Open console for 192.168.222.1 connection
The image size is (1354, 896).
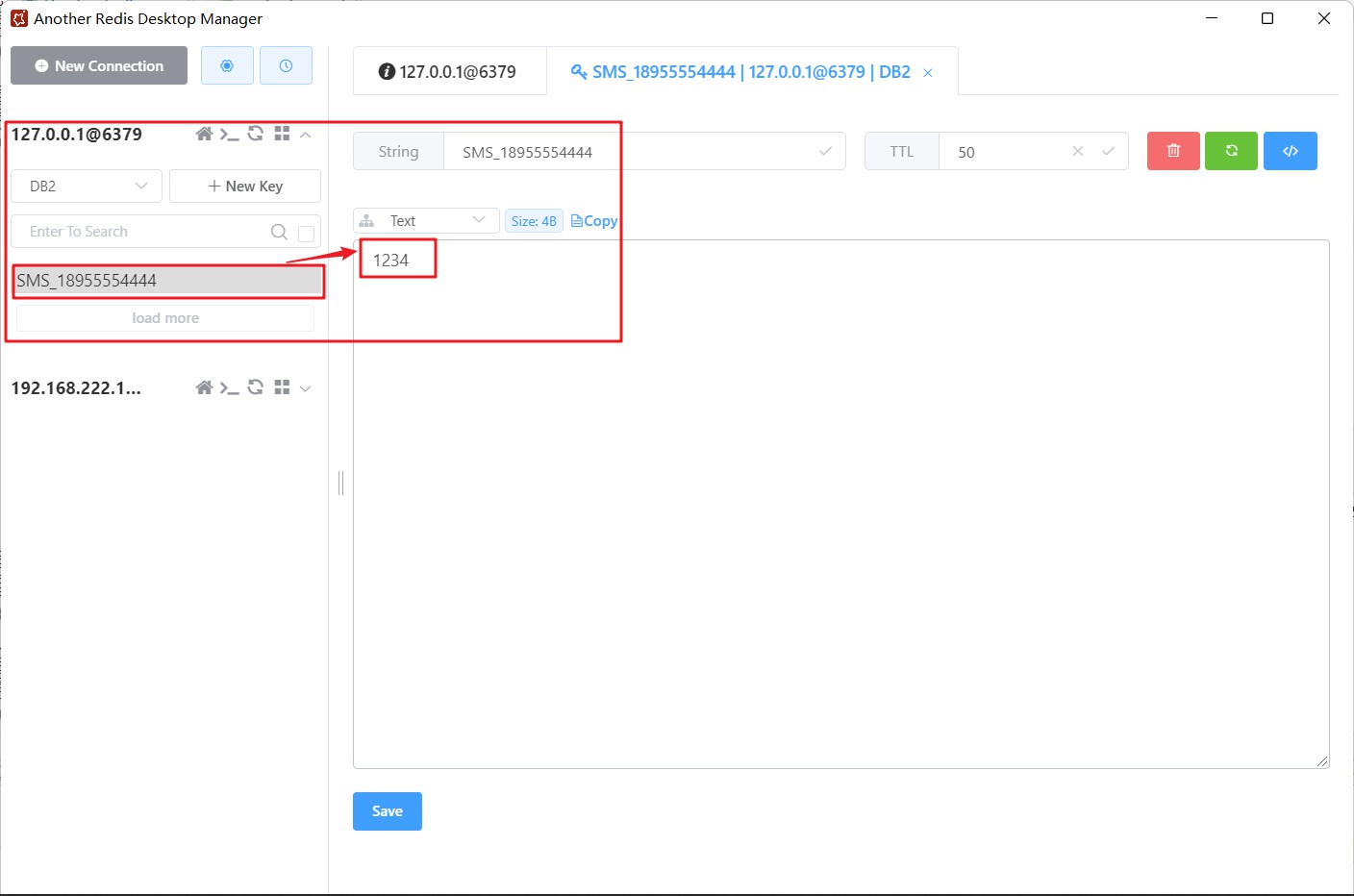tap(229, 387)
